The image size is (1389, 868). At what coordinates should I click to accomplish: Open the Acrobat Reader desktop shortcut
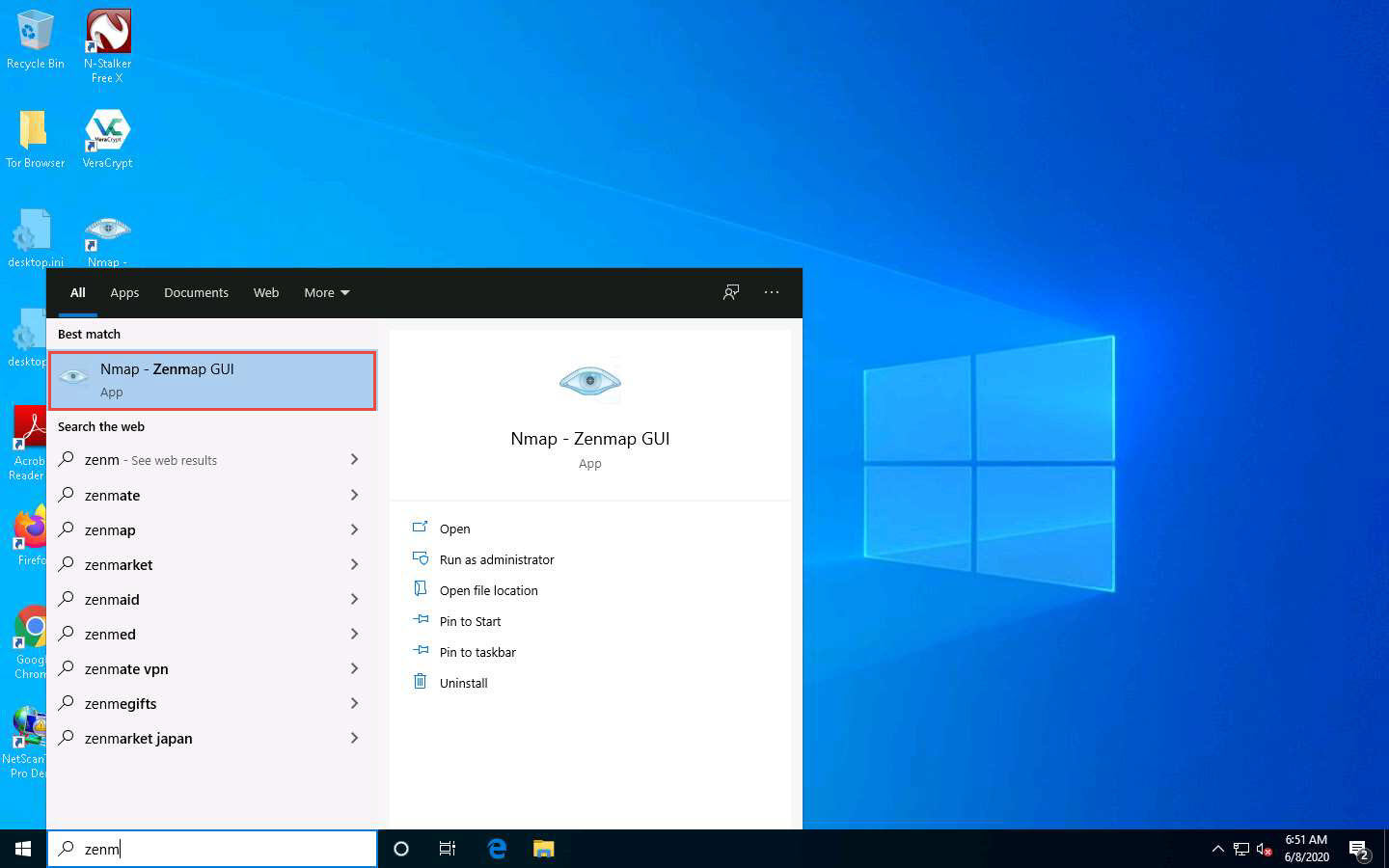[27, 443]
